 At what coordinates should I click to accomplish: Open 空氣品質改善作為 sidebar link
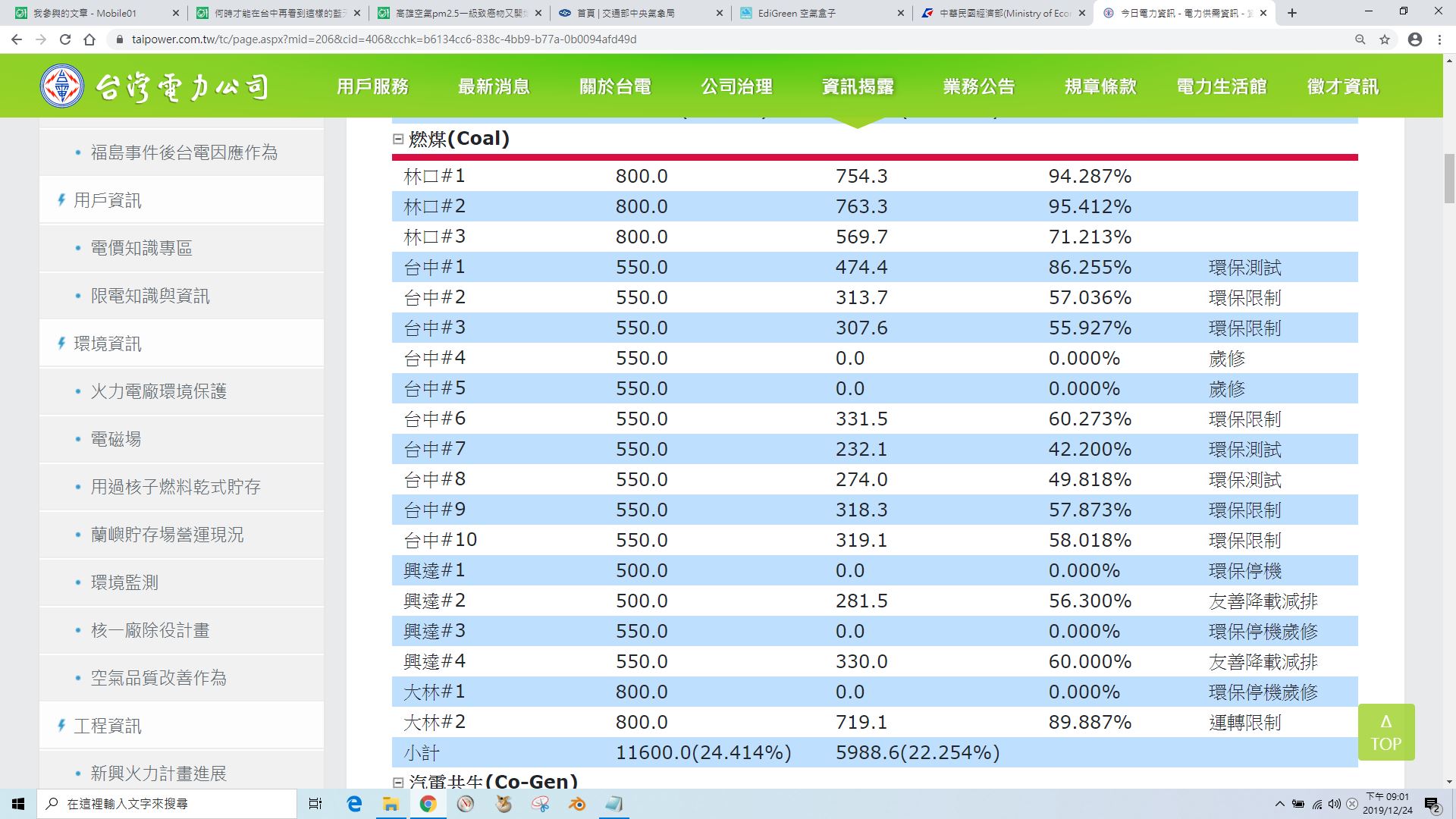point(158,678)
